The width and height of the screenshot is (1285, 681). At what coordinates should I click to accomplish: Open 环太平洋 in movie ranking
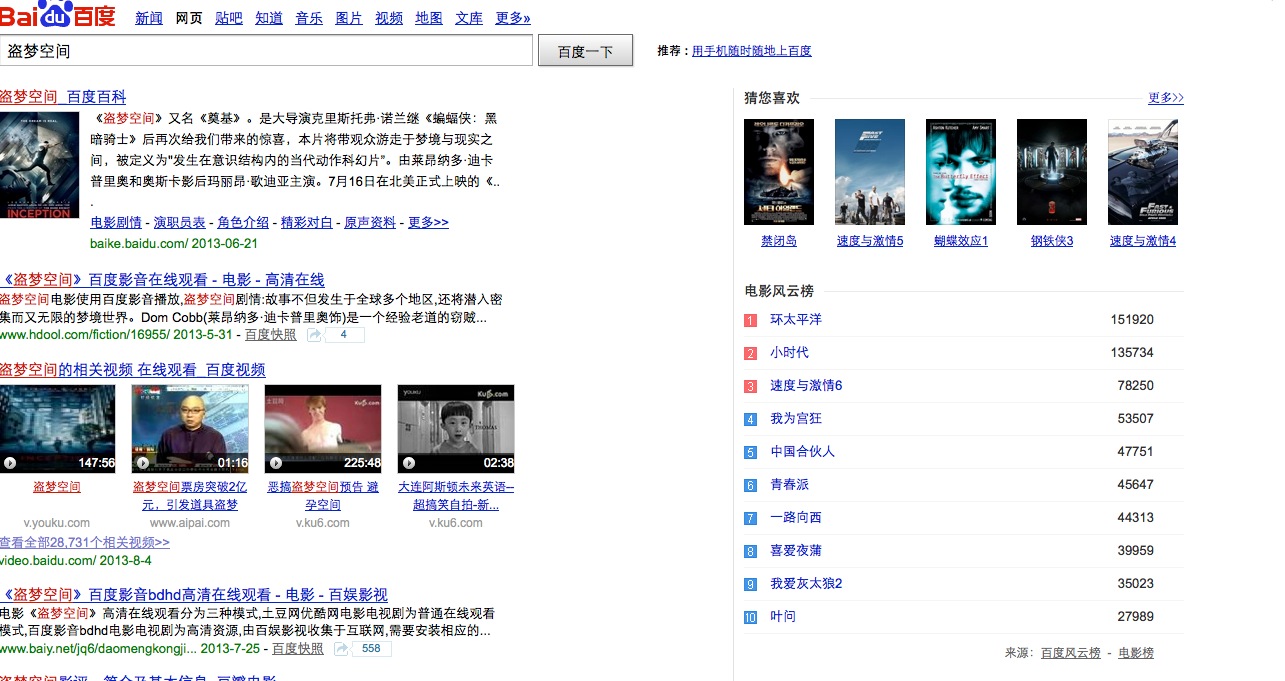pos(796,320)
